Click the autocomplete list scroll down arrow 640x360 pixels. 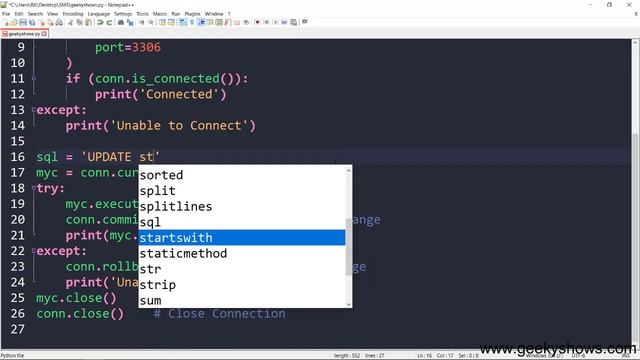[x=349, y=304]
